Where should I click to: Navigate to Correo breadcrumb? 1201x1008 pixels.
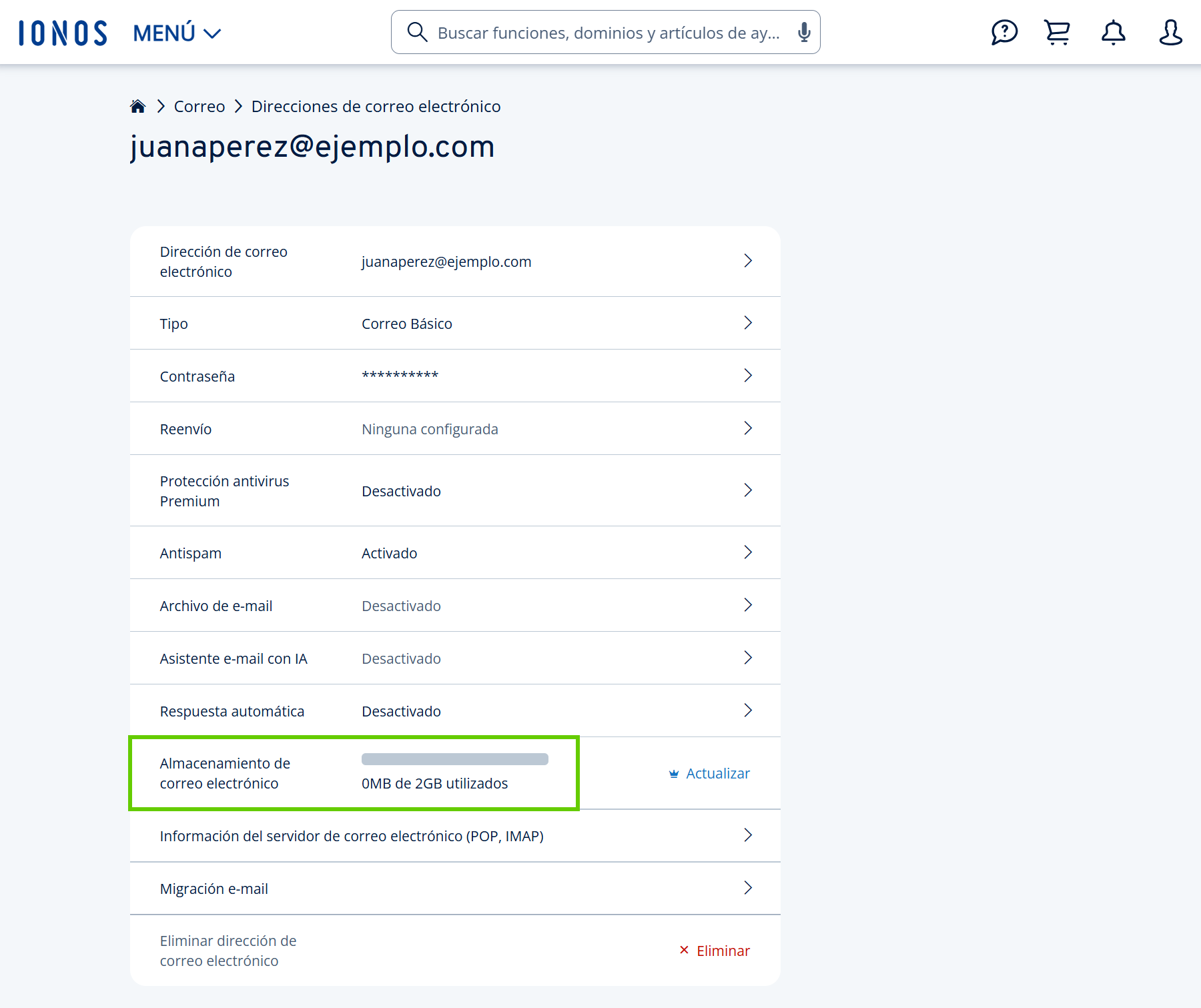[199, 107]
